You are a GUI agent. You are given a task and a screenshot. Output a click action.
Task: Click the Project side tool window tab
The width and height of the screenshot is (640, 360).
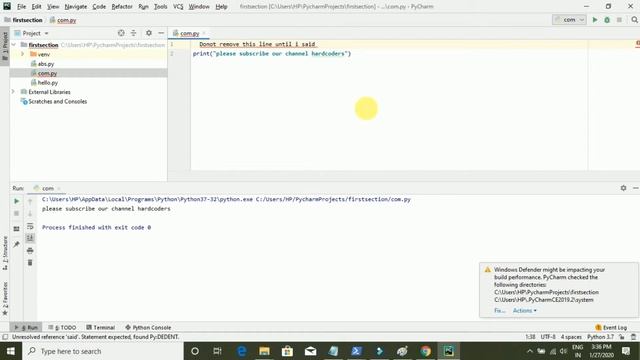(5, 46)
